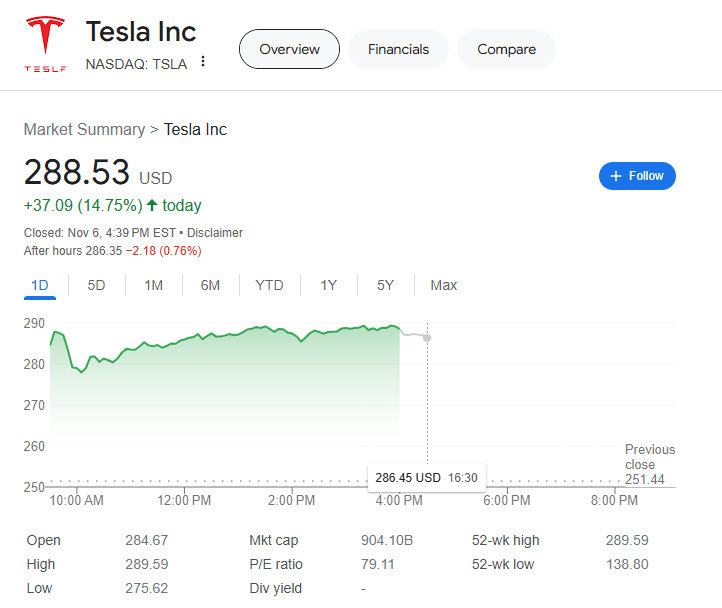Open the Disclaimer link

(x=215, y=233)
